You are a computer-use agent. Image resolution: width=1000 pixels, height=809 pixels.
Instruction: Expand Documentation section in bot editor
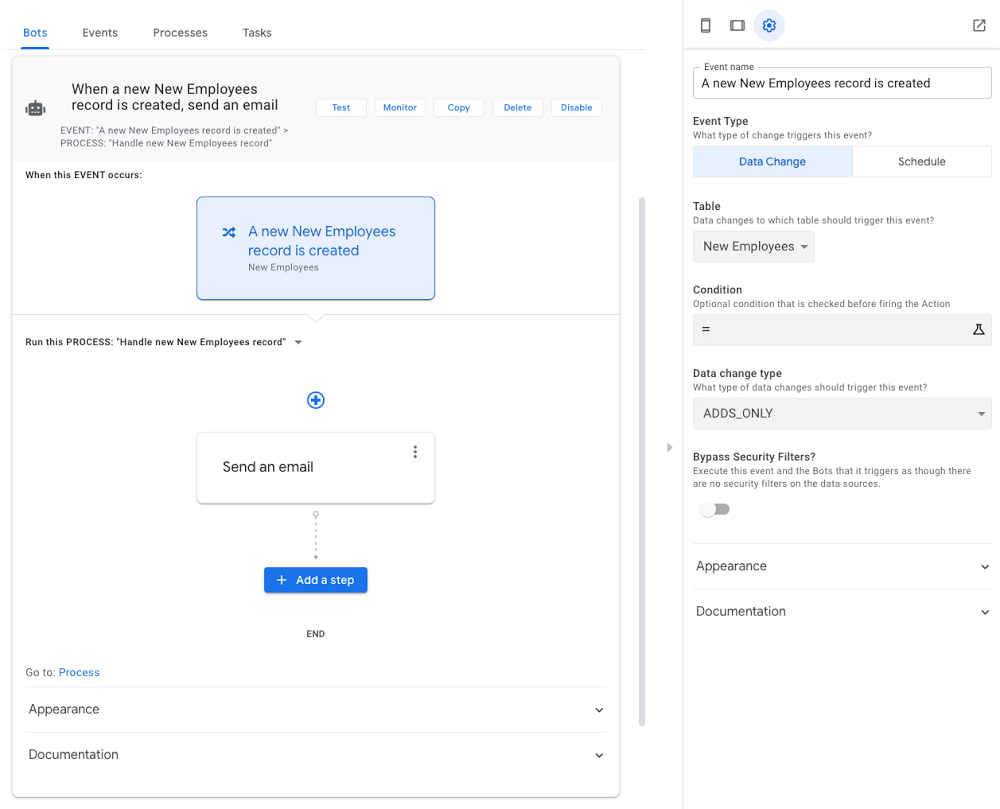pyautogui.click(x=316, y=755)
